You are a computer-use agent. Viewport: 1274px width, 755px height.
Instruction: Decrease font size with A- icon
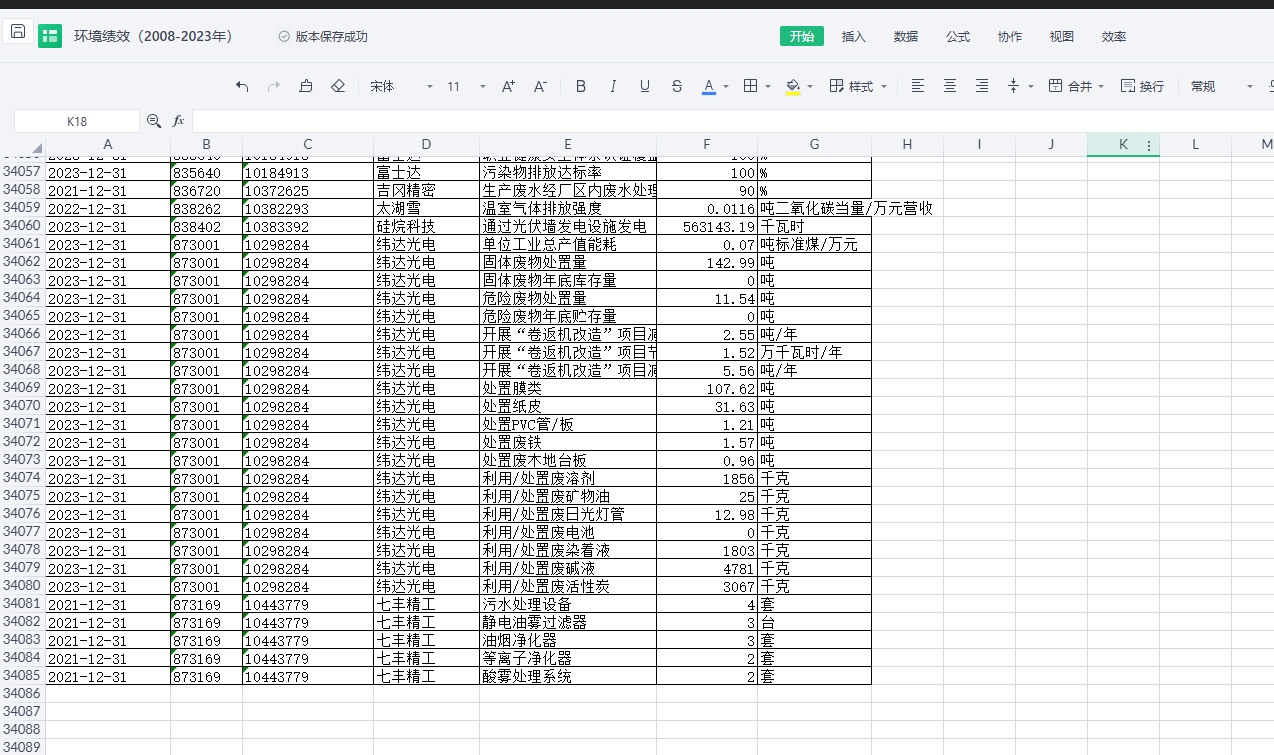[540, 87]
